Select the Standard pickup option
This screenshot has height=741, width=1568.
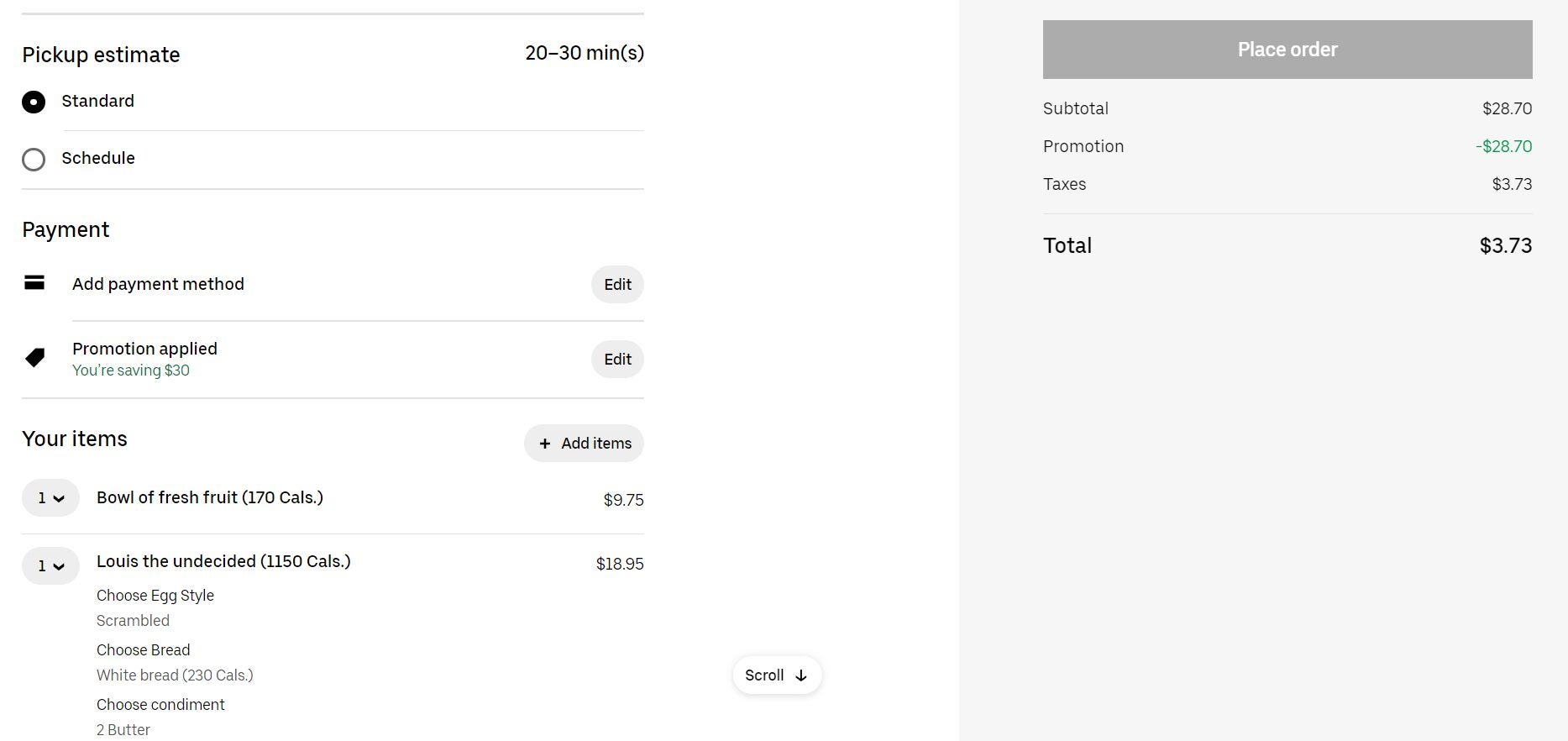coord(34,102)
